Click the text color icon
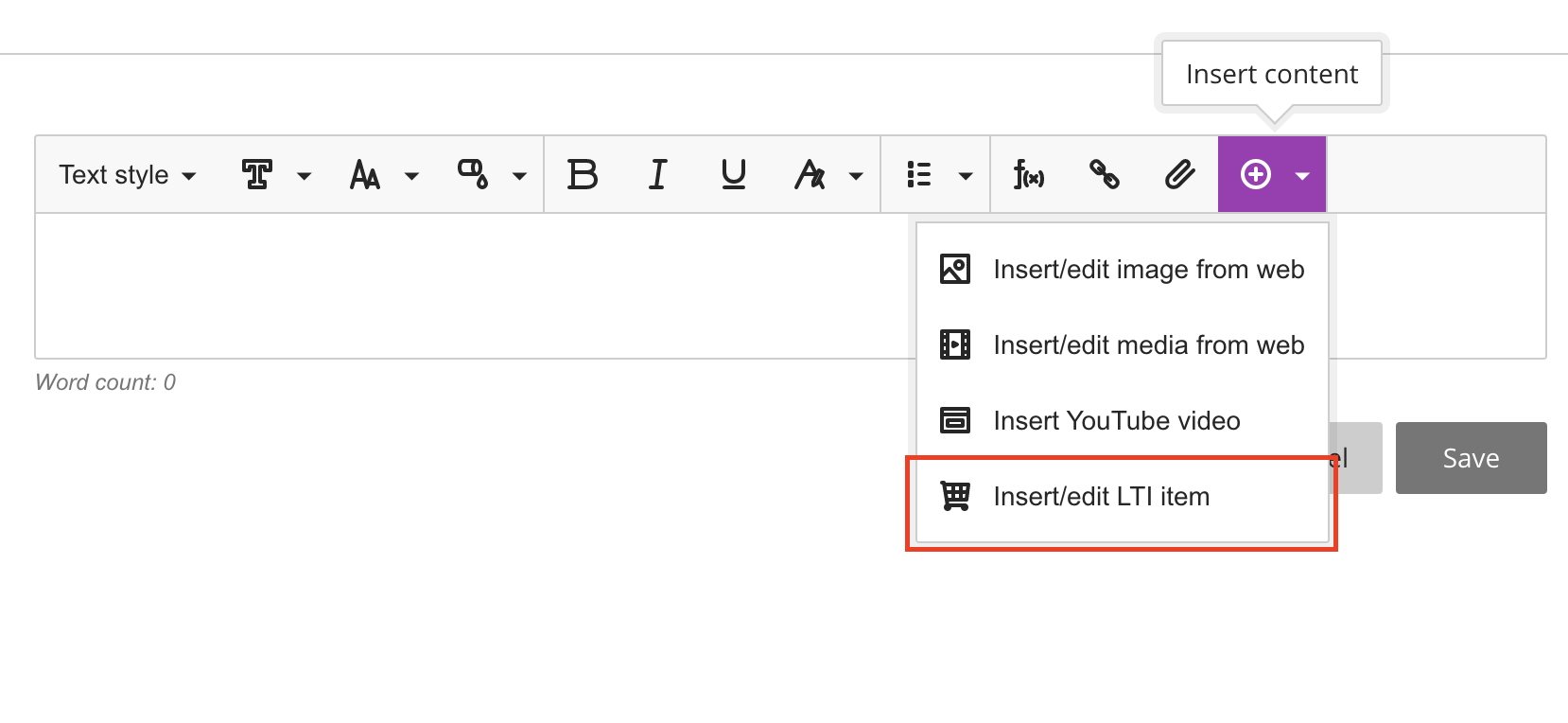The width and height of the screenshot is (1568, 723). 473,175
